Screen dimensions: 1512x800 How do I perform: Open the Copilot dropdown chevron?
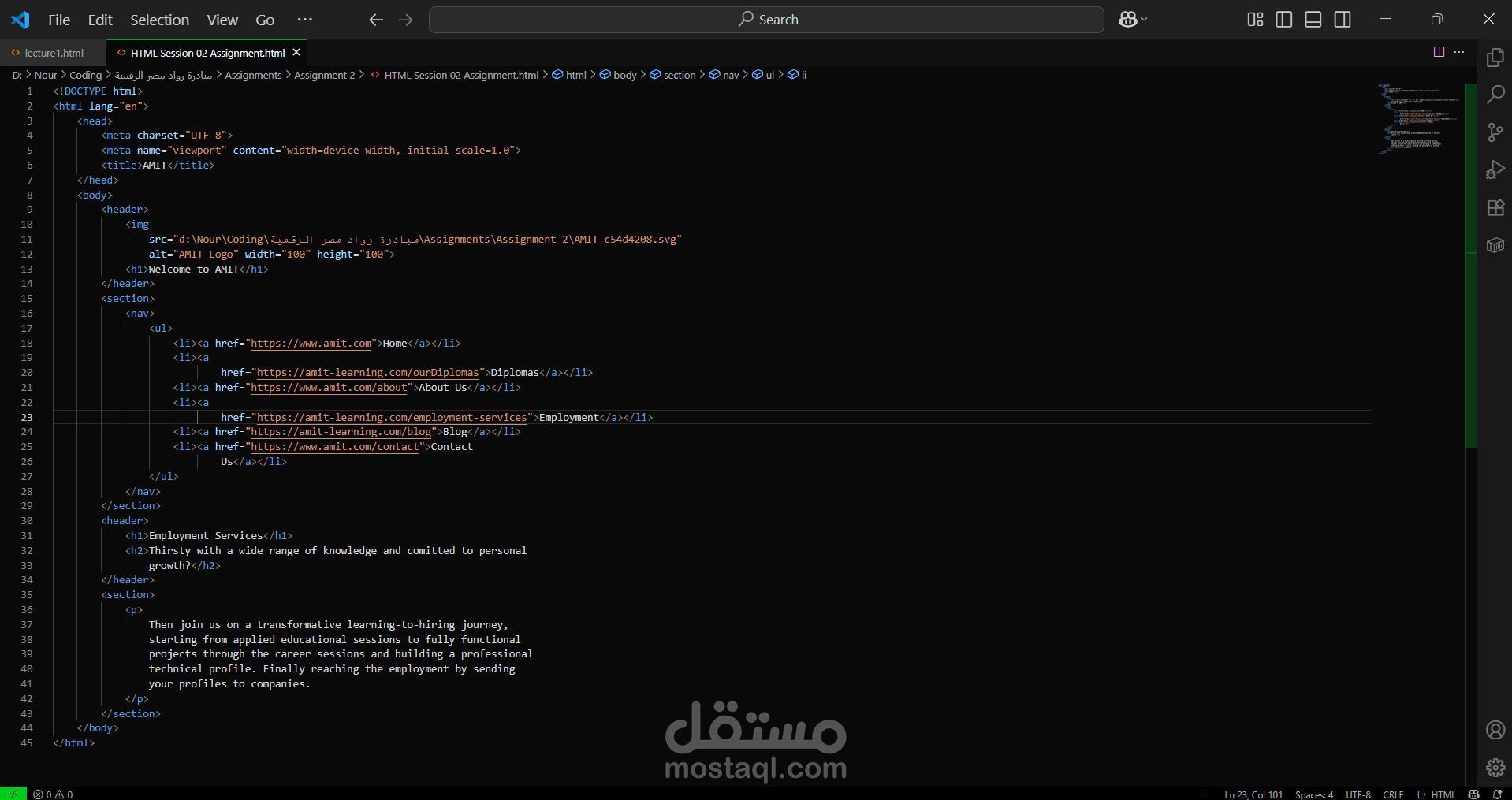pyautogui.click(x=1145, y=20)
